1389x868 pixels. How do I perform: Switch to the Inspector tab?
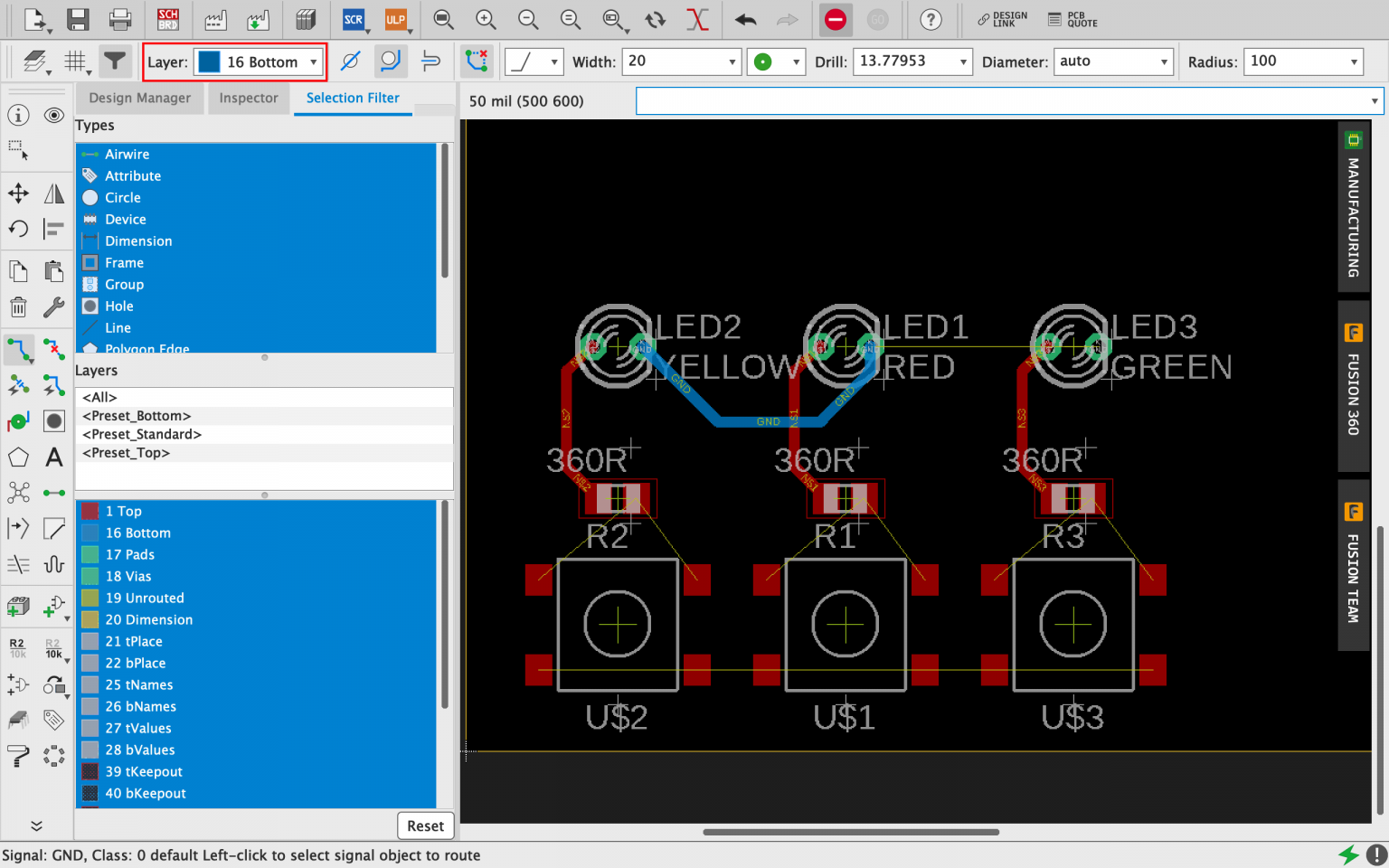pos(249,98)
